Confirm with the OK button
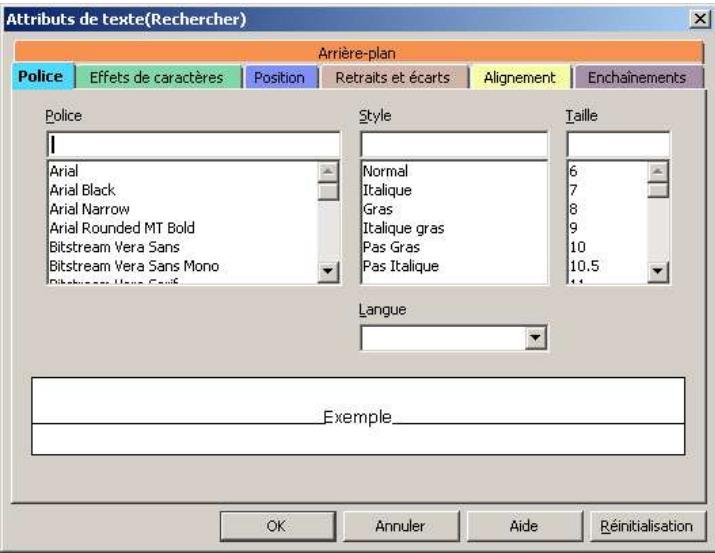The width and height of the screenshot is (715, 553). coord(277,526)
